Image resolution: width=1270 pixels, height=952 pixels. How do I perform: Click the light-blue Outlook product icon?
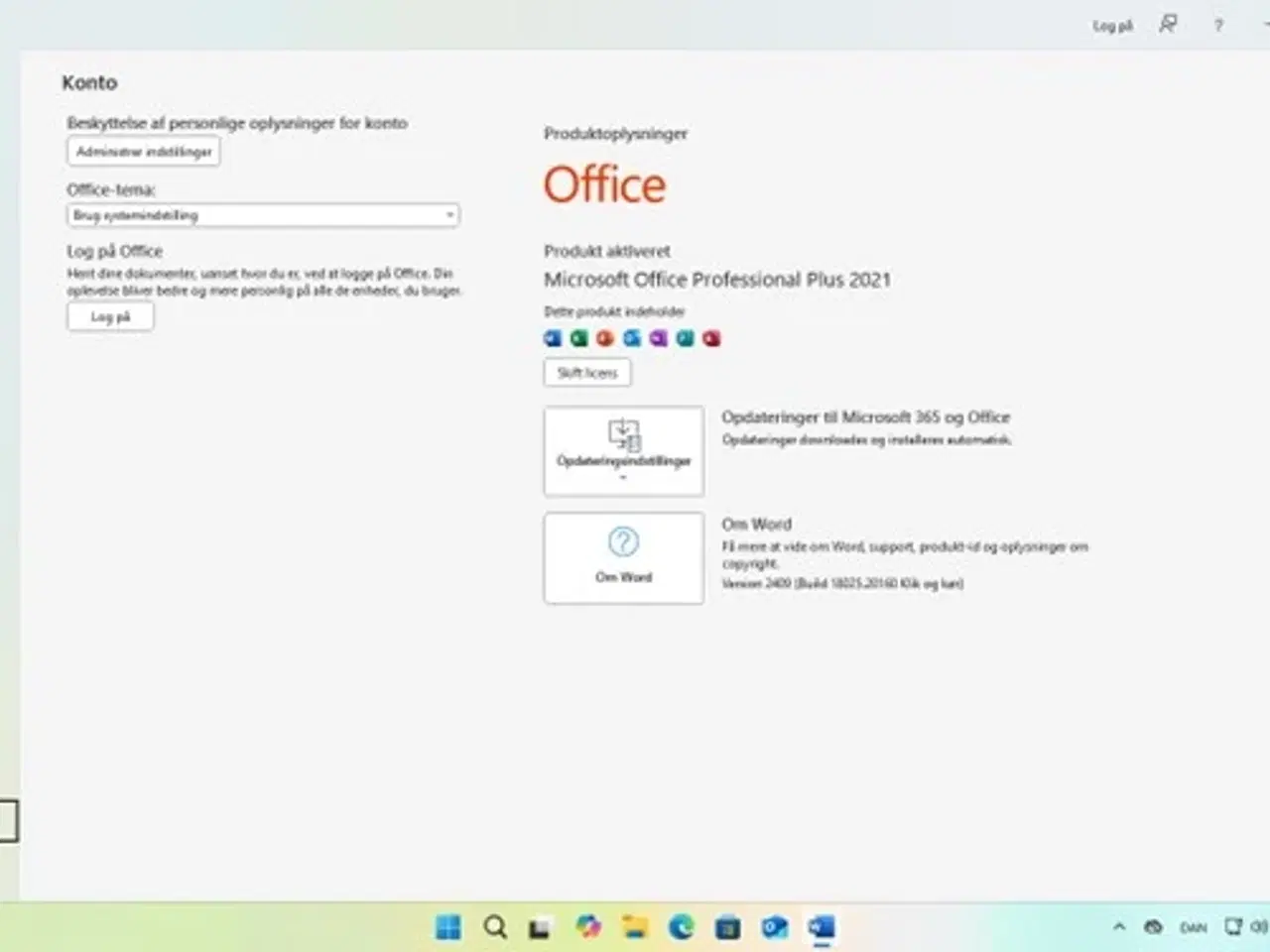point(632,338)
